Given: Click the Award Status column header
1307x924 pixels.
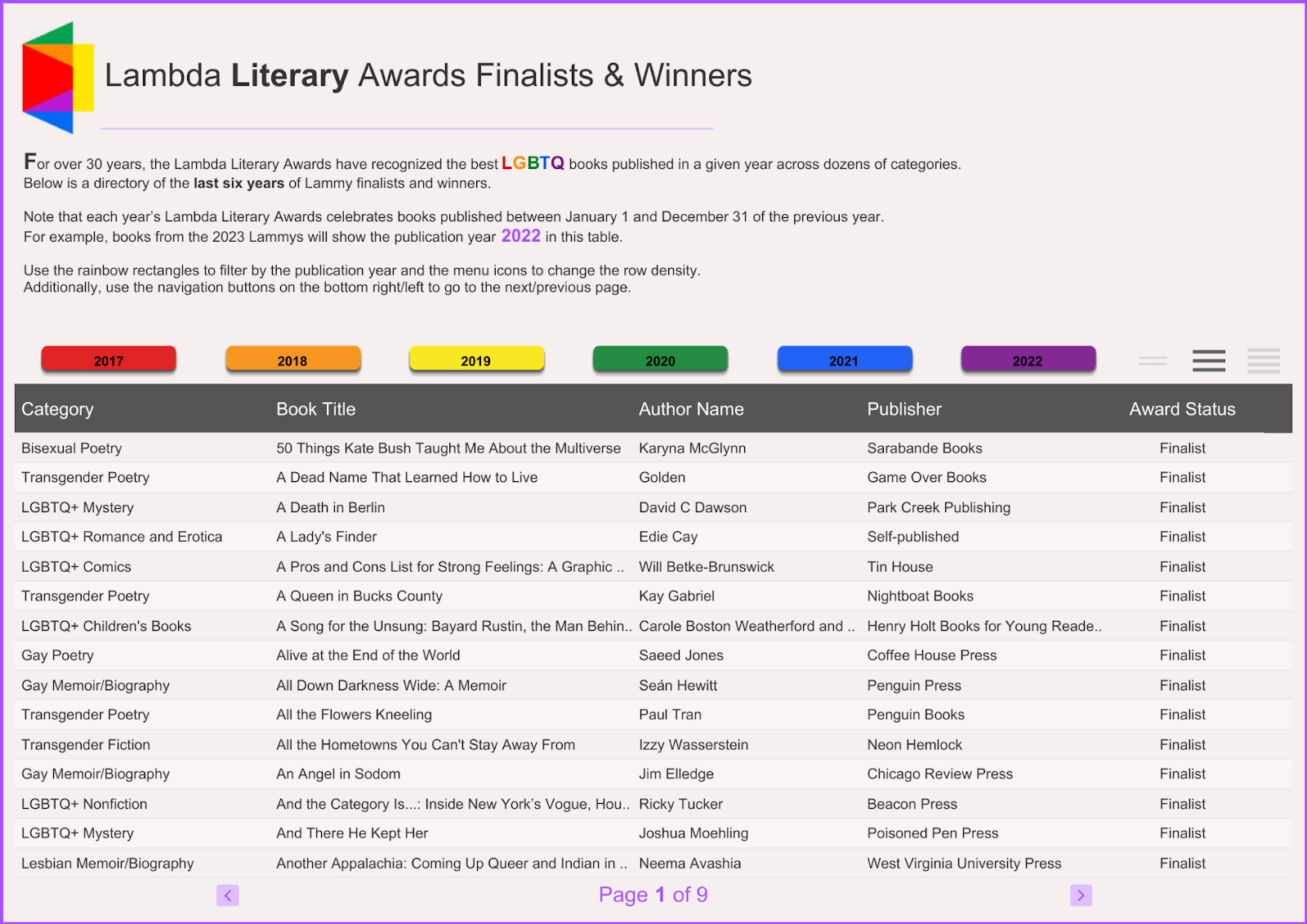Looking at the screenshot, I should [x=1182, y=409].
